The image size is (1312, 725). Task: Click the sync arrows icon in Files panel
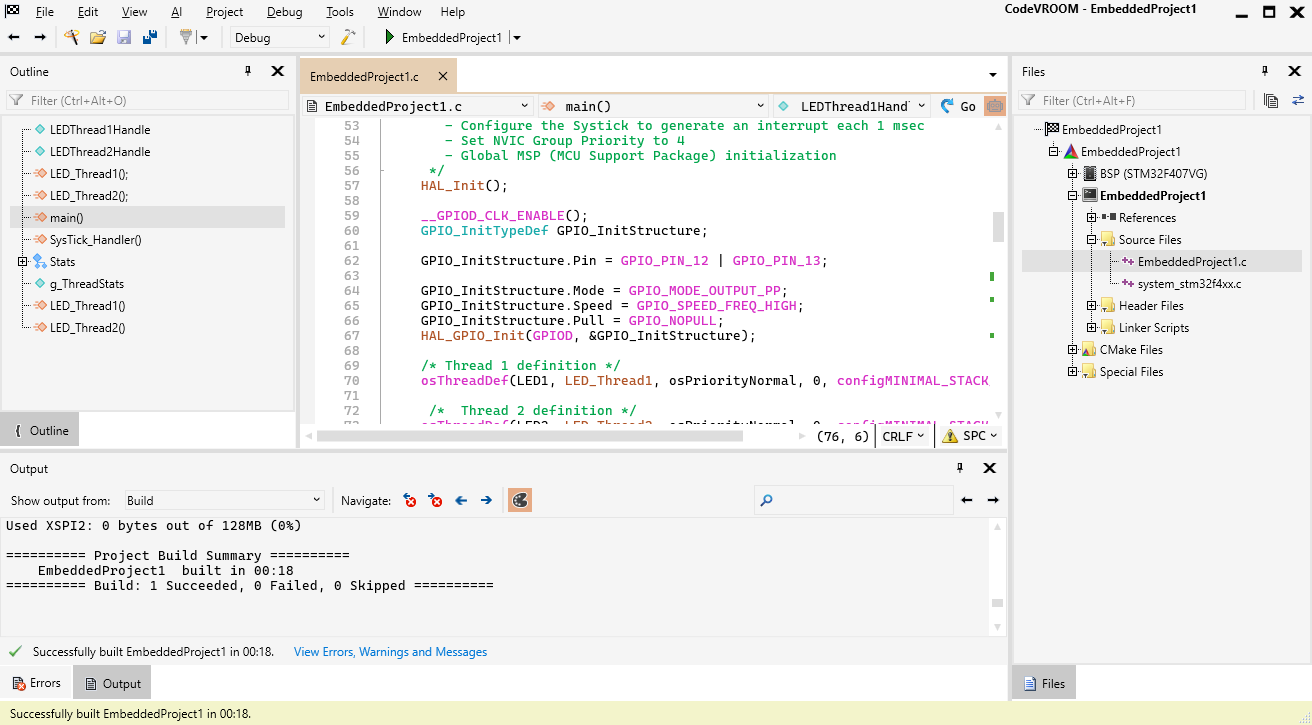point(1298,100)
